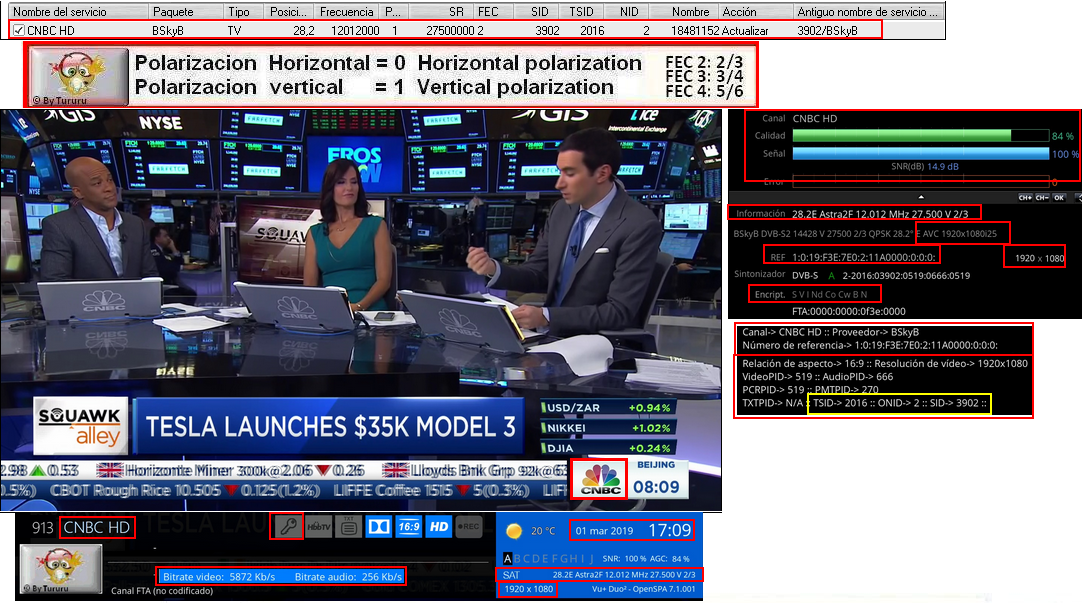Click the 17:09 clock
The width and height of the screenshot is (1082, 603).
click(669, 530)
